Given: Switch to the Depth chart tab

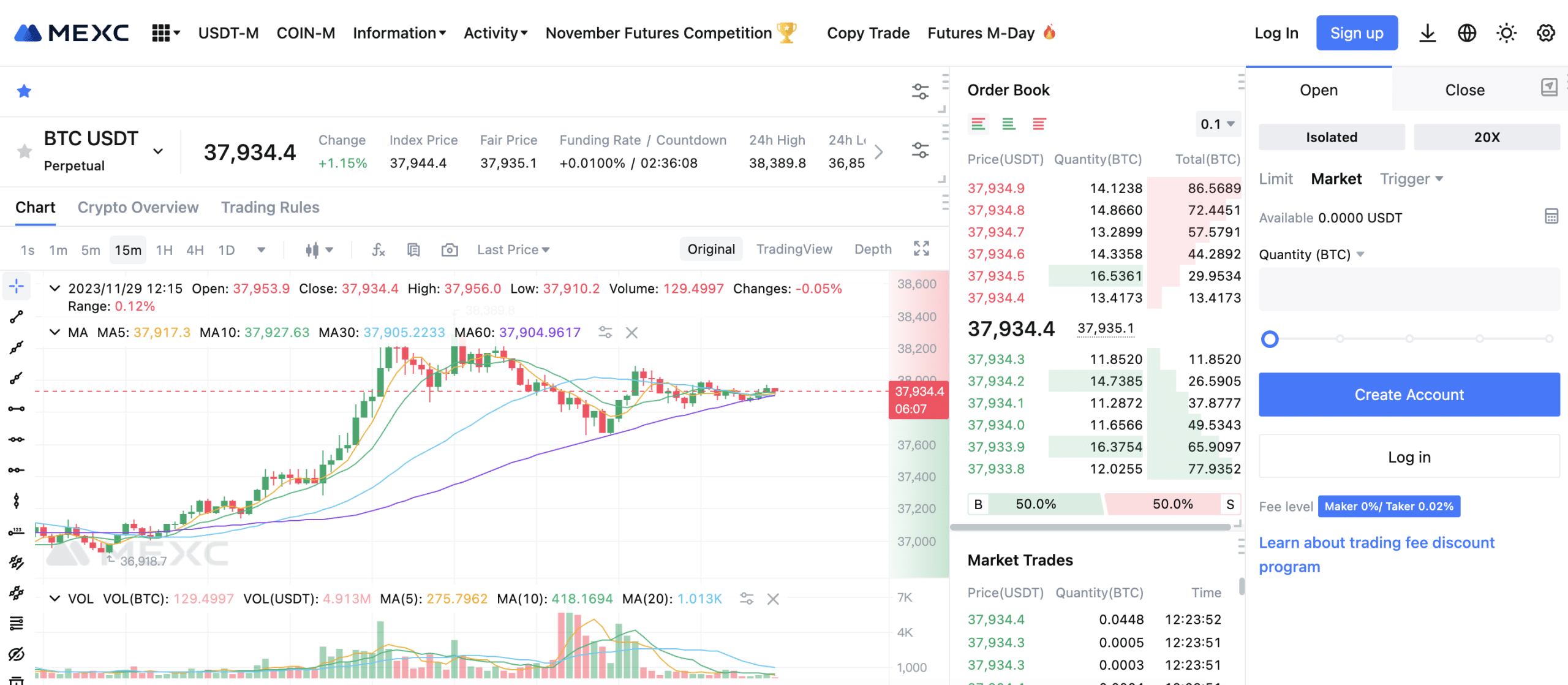Looking at the screenshot, I should pyautogui.click(x=872, y=248).
